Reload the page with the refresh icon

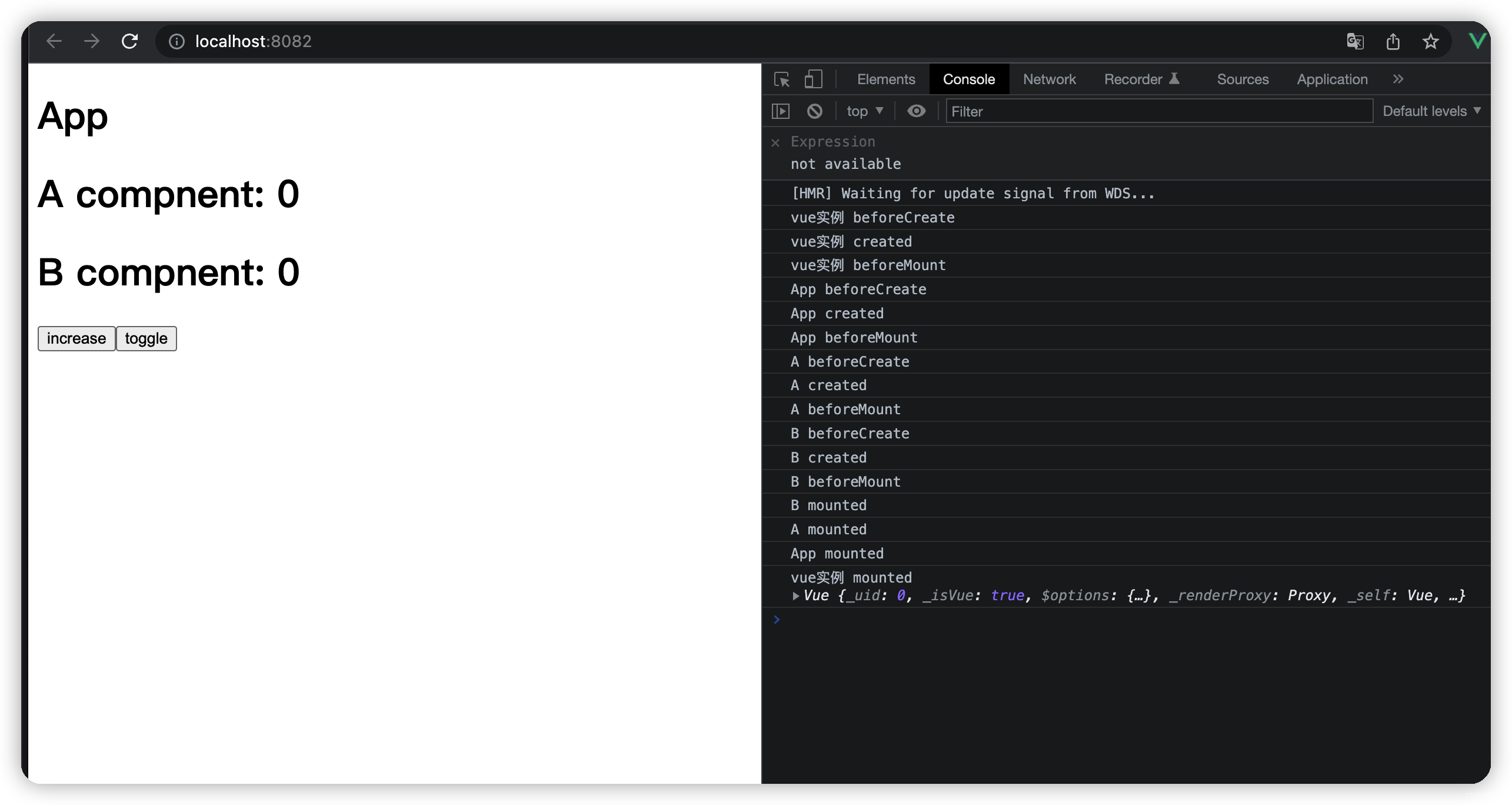[129, 41]
